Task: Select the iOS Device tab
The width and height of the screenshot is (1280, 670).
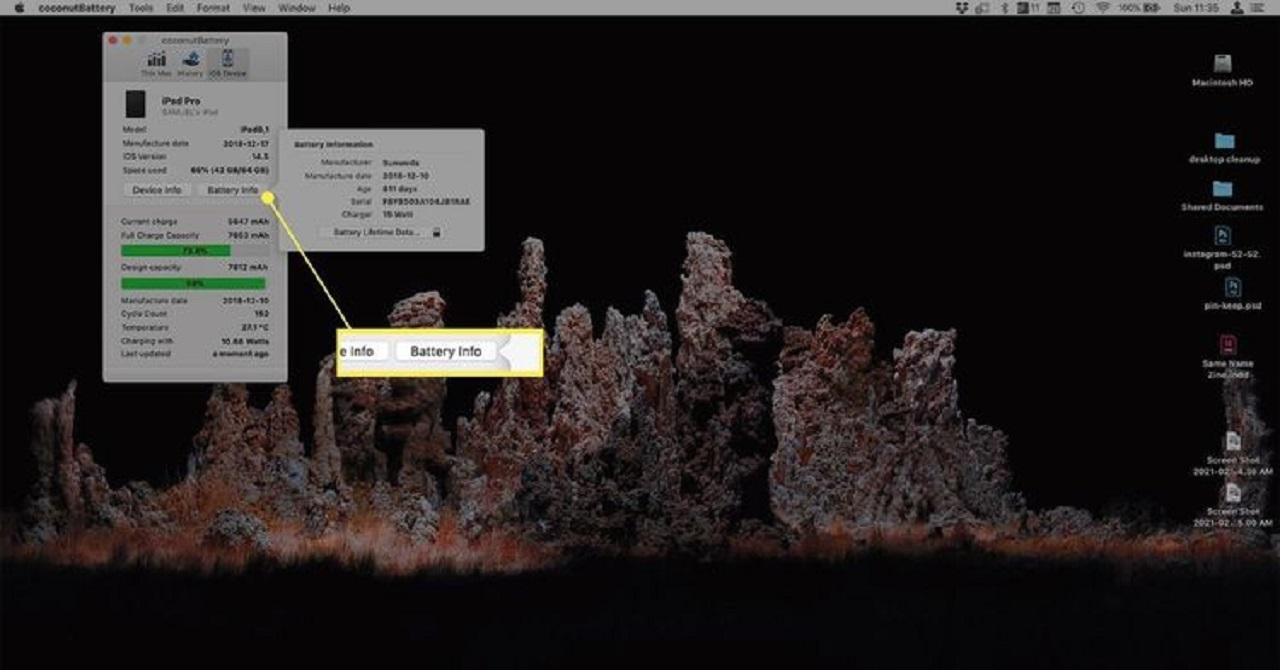Action: click(227, 62)
